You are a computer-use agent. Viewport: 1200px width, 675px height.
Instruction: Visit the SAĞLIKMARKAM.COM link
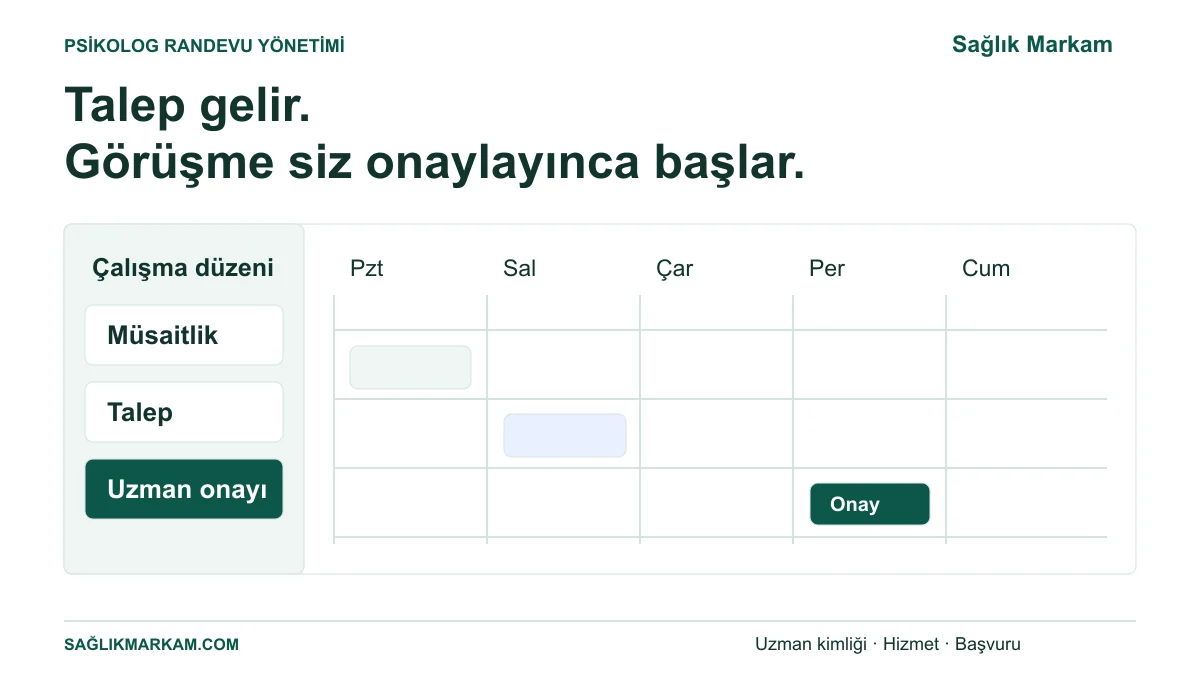pyautogui.click(x=152, y=644)
